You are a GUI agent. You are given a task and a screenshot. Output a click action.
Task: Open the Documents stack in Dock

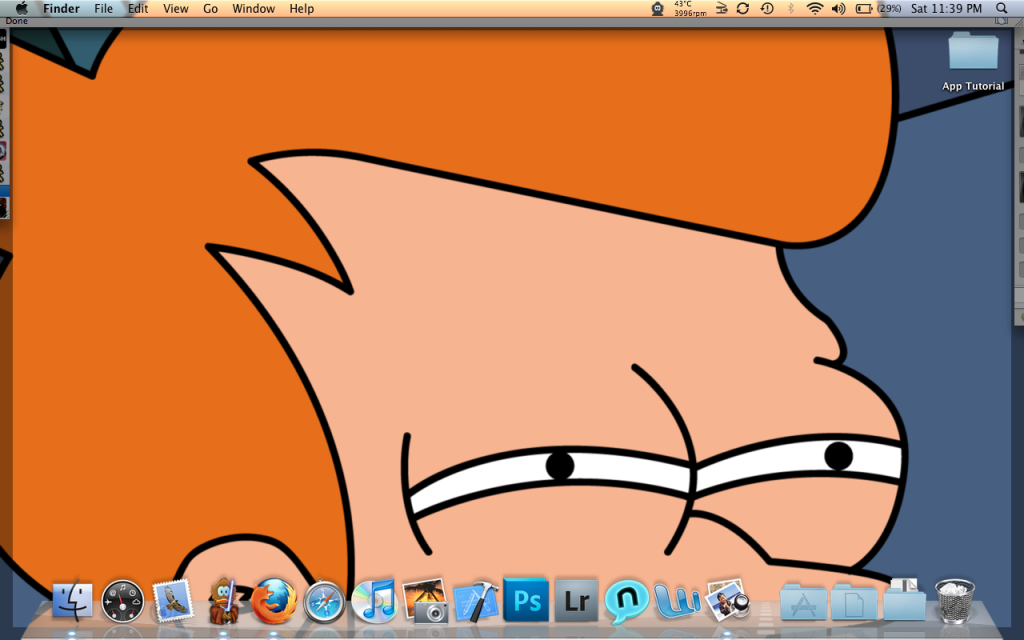pos(854,601)
